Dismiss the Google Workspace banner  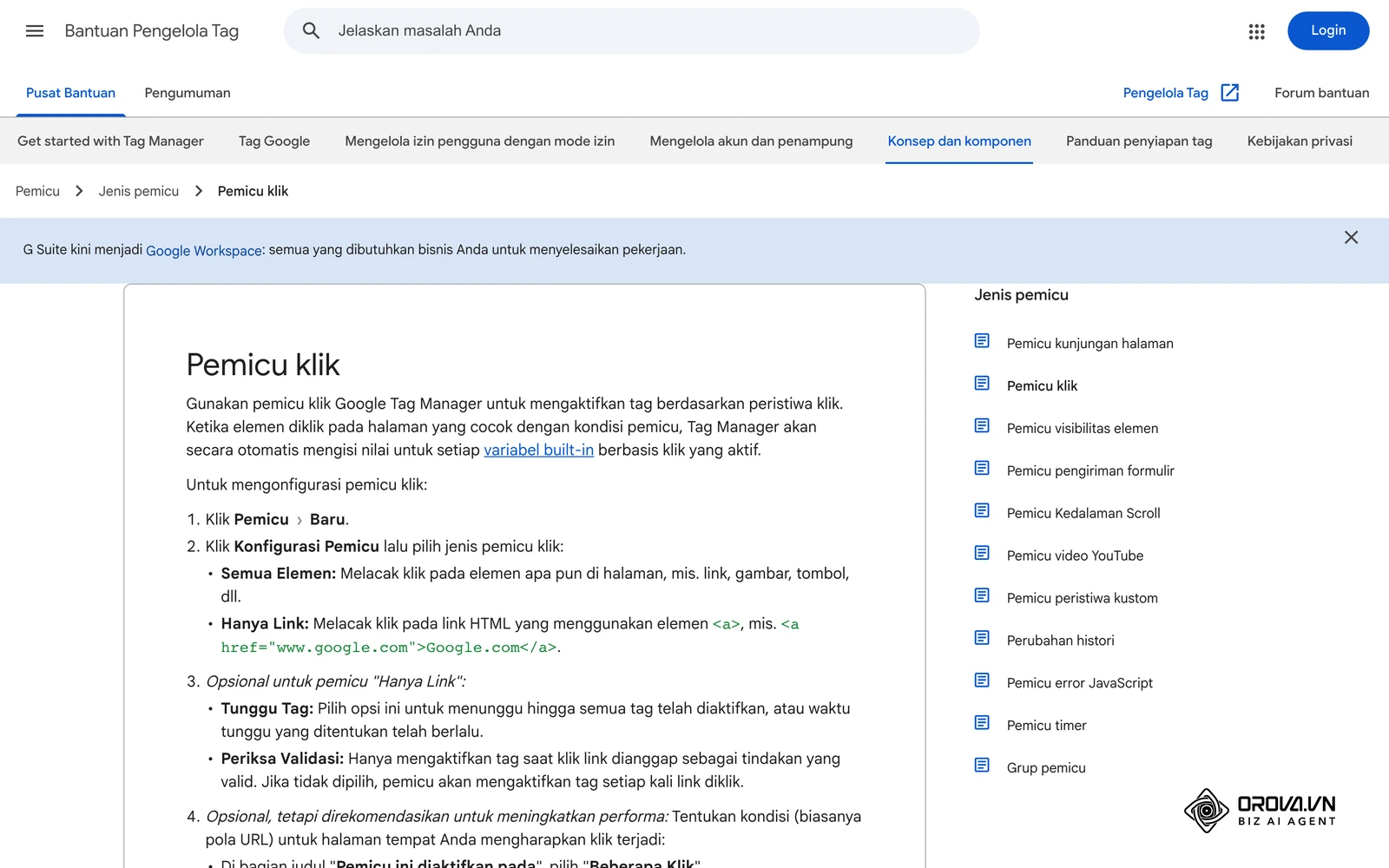tap(1351, 237)
